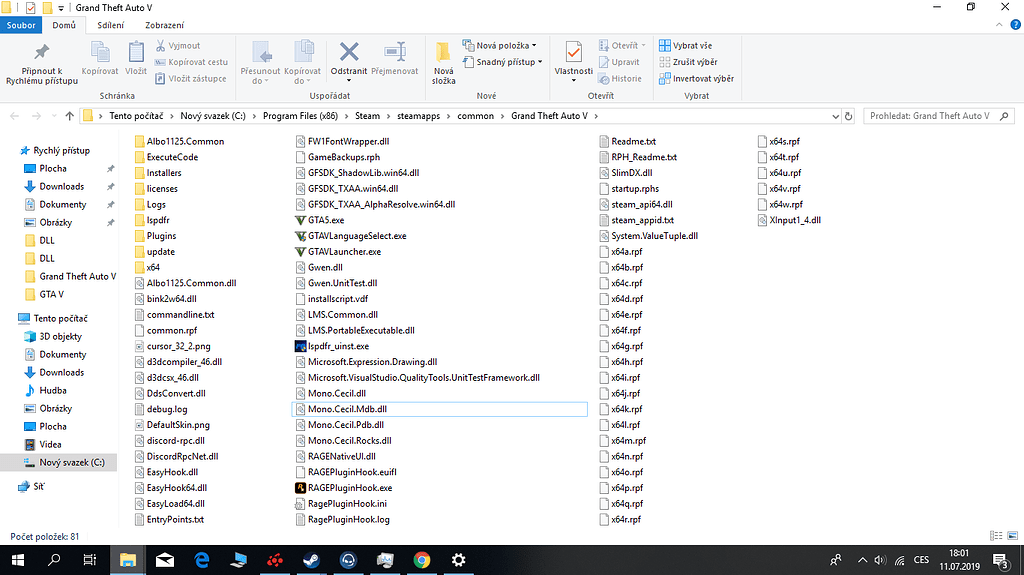
Task: Select the GTAVLauncher.exe file
Action: tap(344, 252)
